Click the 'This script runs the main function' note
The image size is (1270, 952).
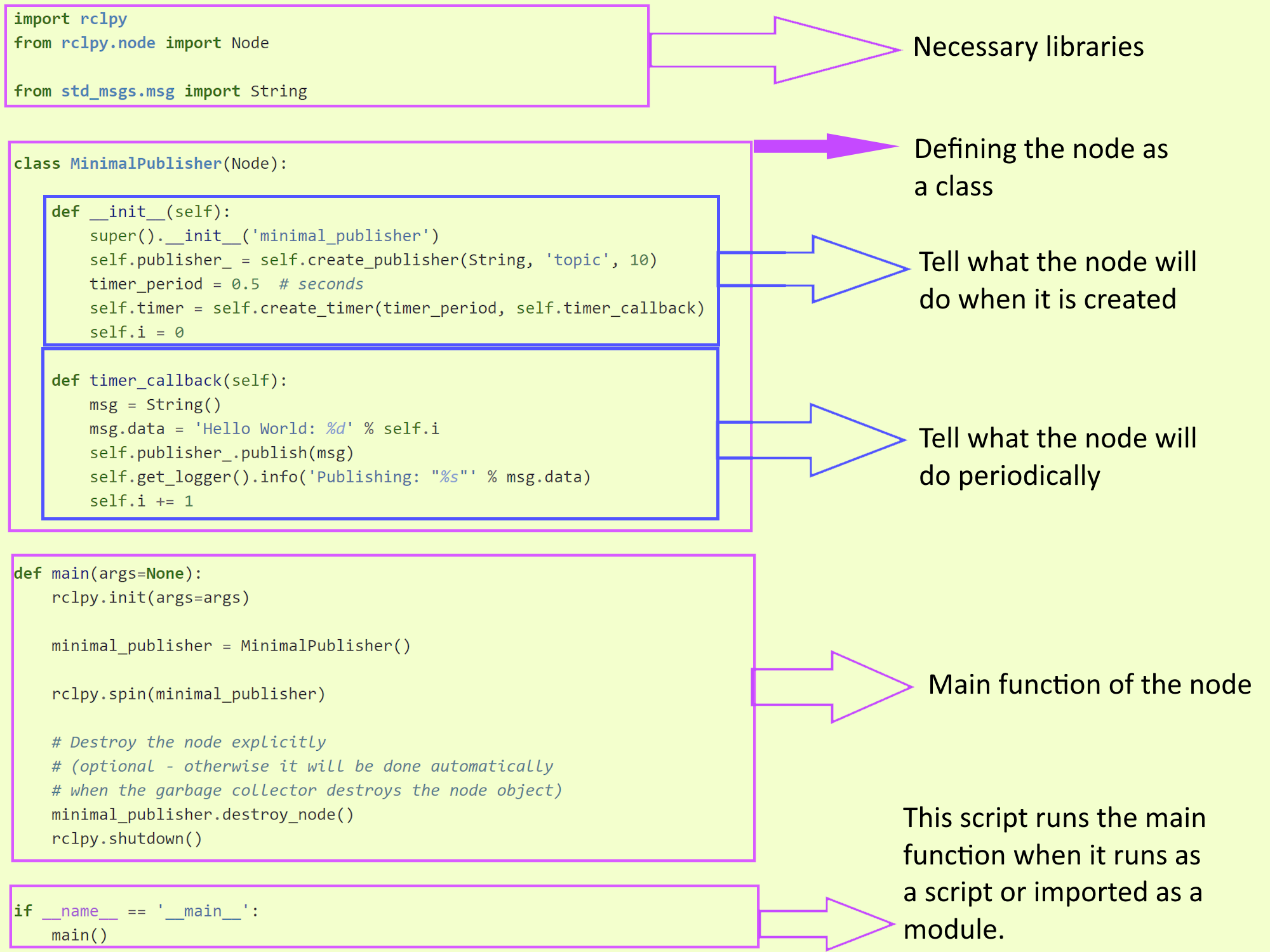(1054, 873)
